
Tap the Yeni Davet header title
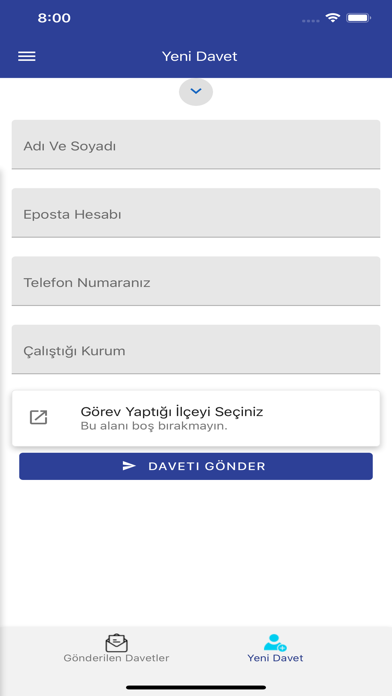point(199,56)
